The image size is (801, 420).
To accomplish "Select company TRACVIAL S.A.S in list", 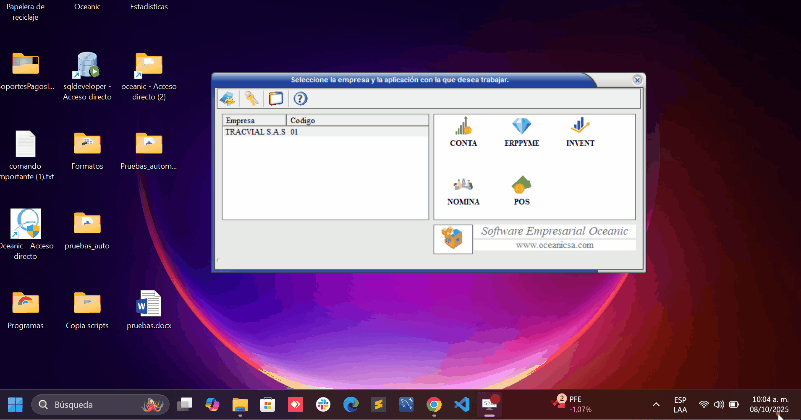I will (255, 132).
